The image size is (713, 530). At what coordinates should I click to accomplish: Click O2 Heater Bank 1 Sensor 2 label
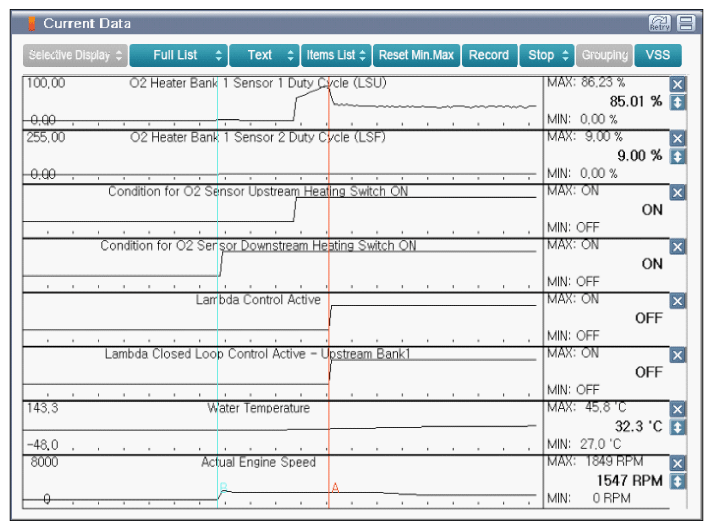[258, 137]
